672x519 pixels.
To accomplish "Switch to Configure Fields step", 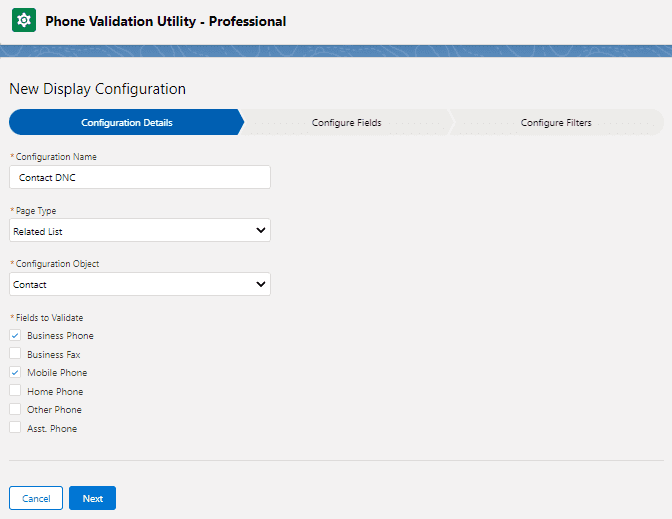I will [x=346, y=123].
